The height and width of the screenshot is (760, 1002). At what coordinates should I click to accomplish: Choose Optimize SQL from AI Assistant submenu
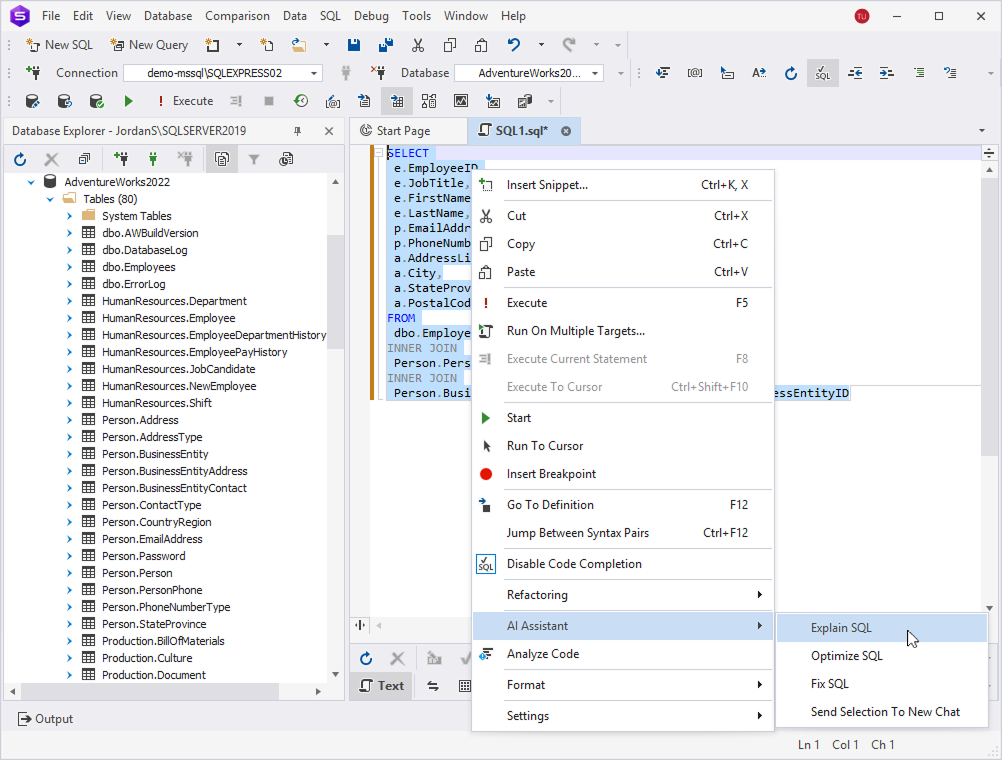click(x=846, y=656)
